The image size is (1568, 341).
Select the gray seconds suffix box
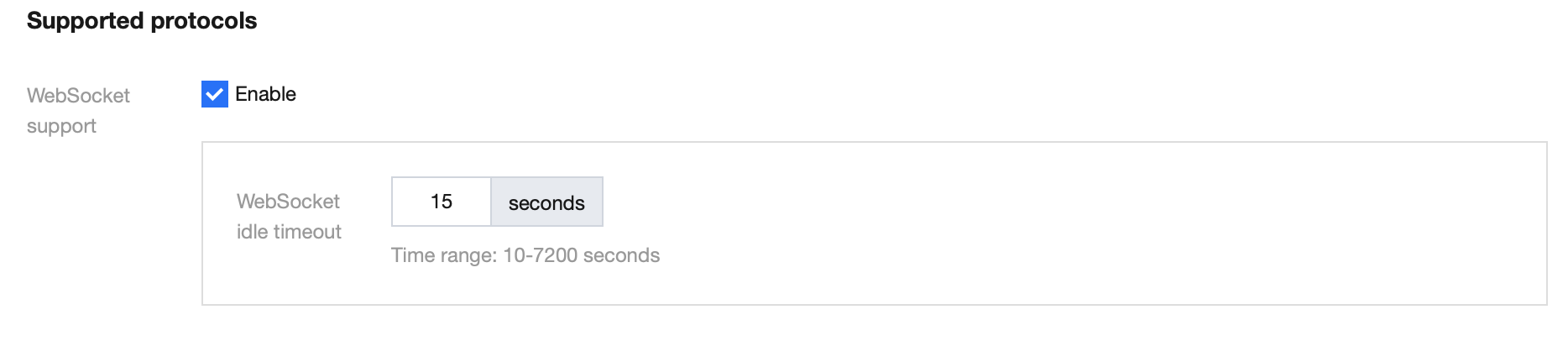coord(546,202)
